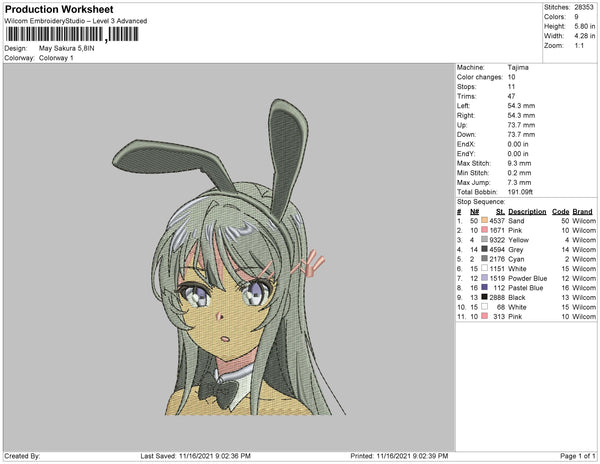Select the 'Powder Blue' description text

pyautogui.click(x=528, y=278)
